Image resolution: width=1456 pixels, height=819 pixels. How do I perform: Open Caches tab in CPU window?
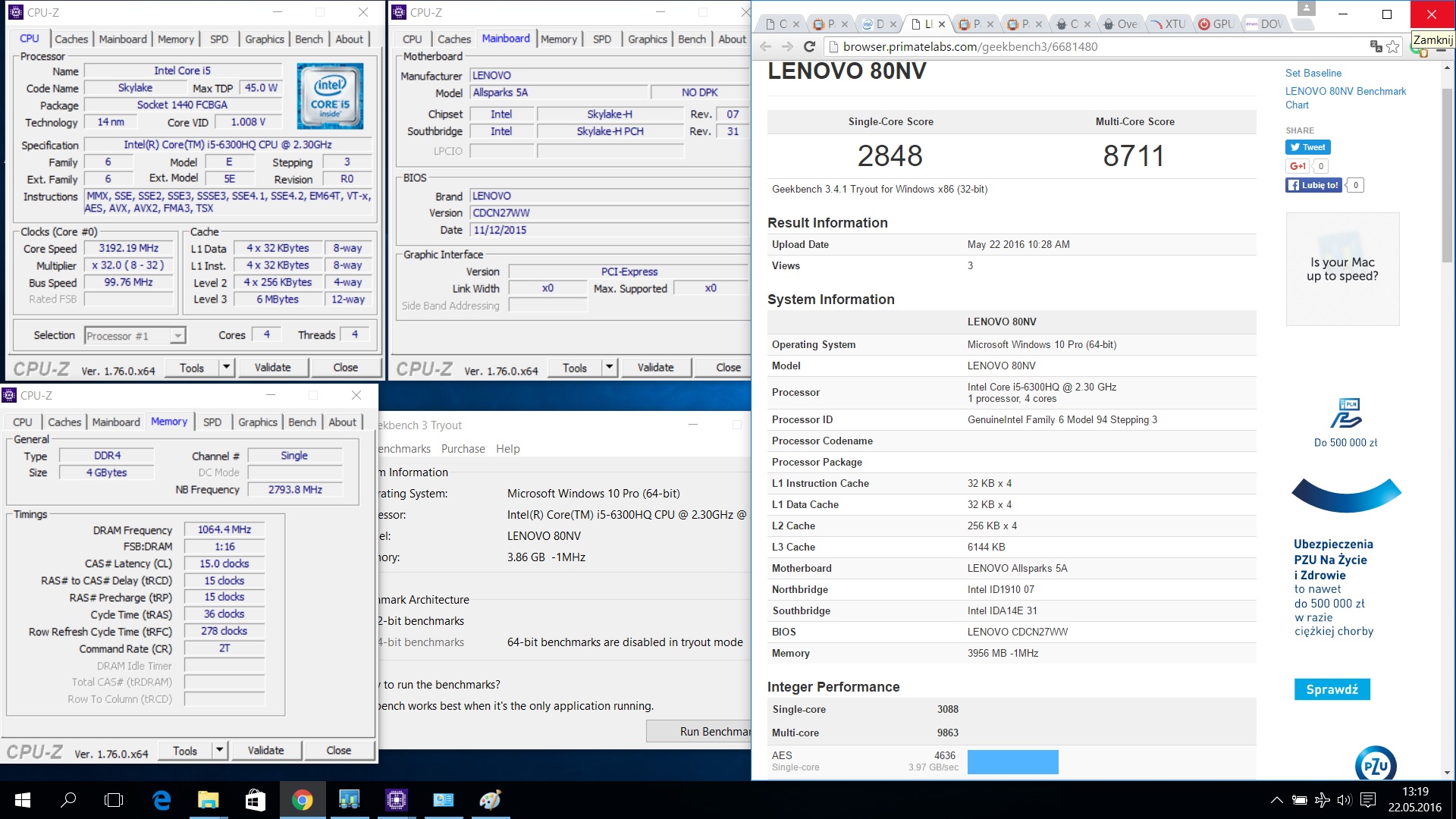point(71,39)
